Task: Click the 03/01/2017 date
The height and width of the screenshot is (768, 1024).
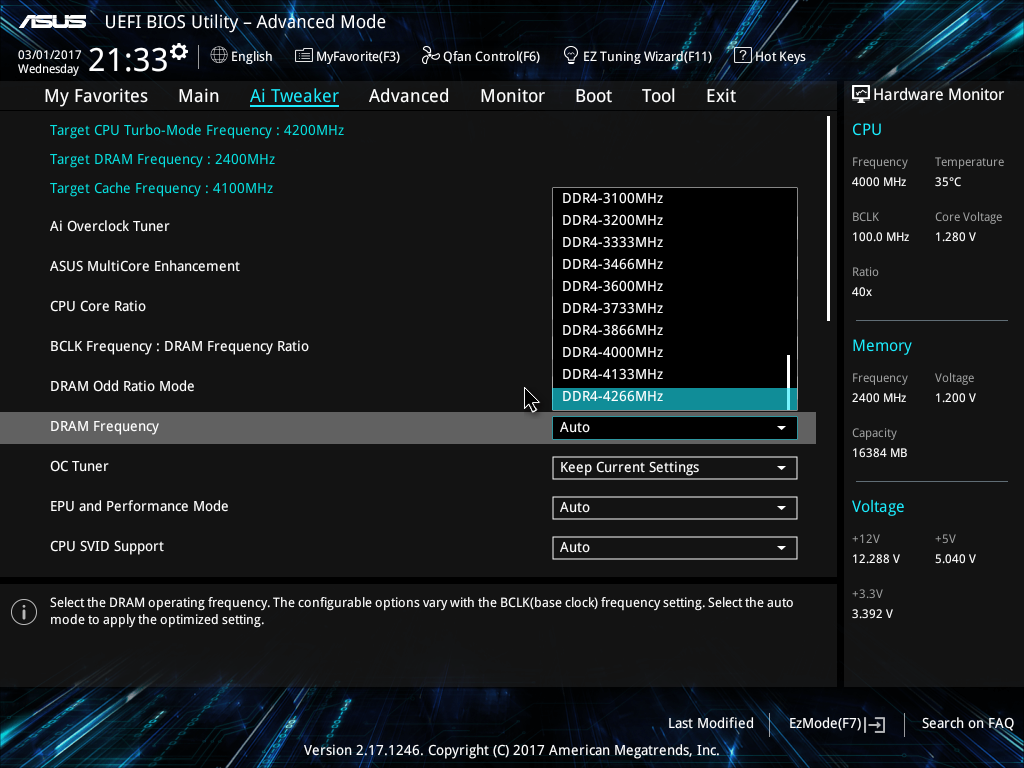Action: (x=50, y=55)
